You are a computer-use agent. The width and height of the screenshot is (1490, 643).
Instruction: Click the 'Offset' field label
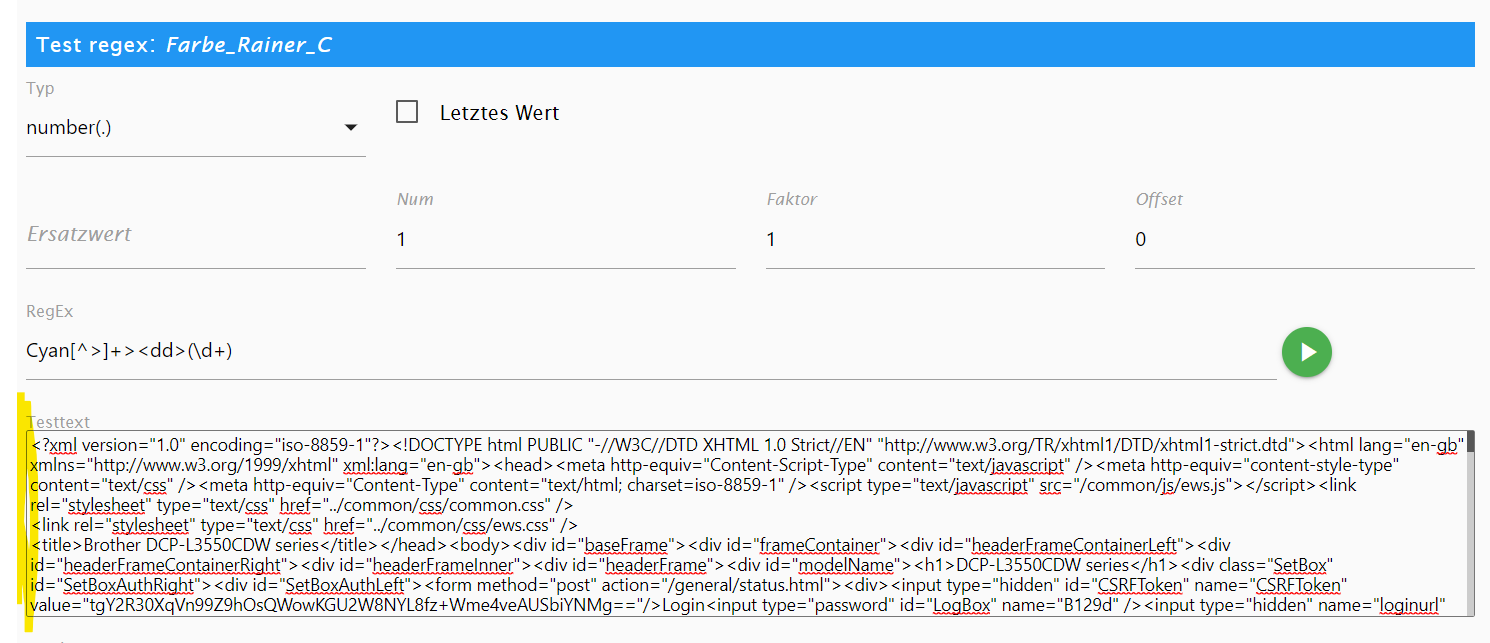point(1159,199)
